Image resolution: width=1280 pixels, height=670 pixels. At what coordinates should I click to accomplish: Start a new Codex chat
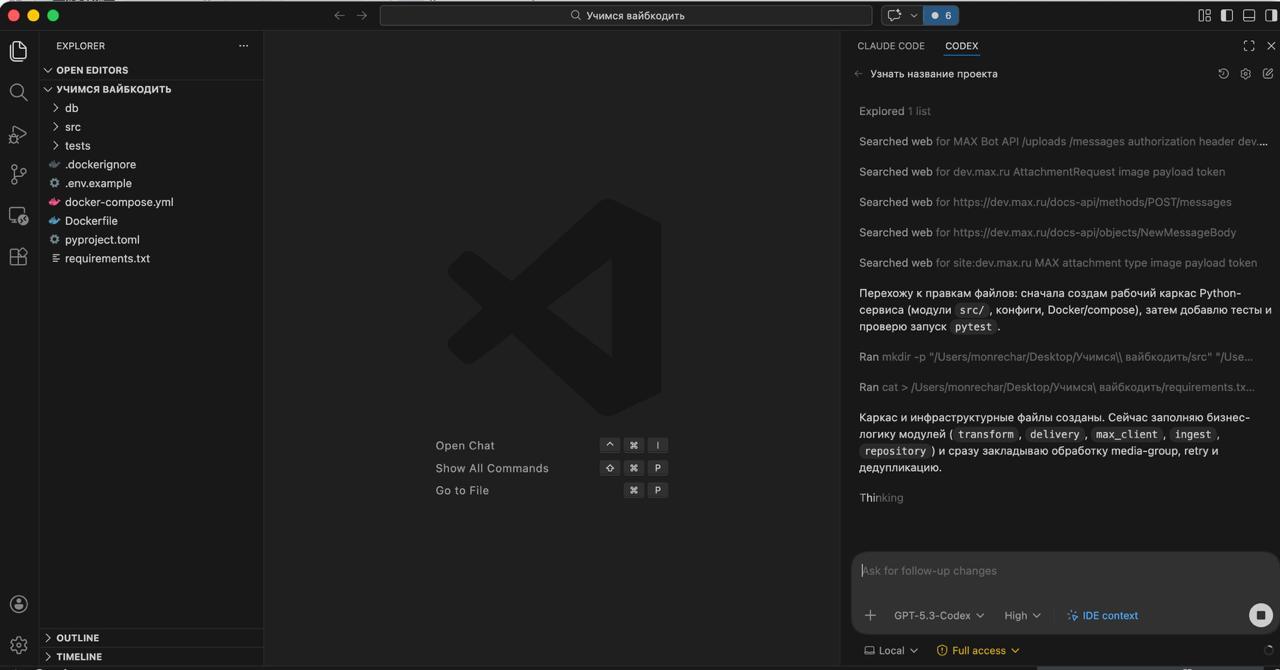pos(1268,74)
